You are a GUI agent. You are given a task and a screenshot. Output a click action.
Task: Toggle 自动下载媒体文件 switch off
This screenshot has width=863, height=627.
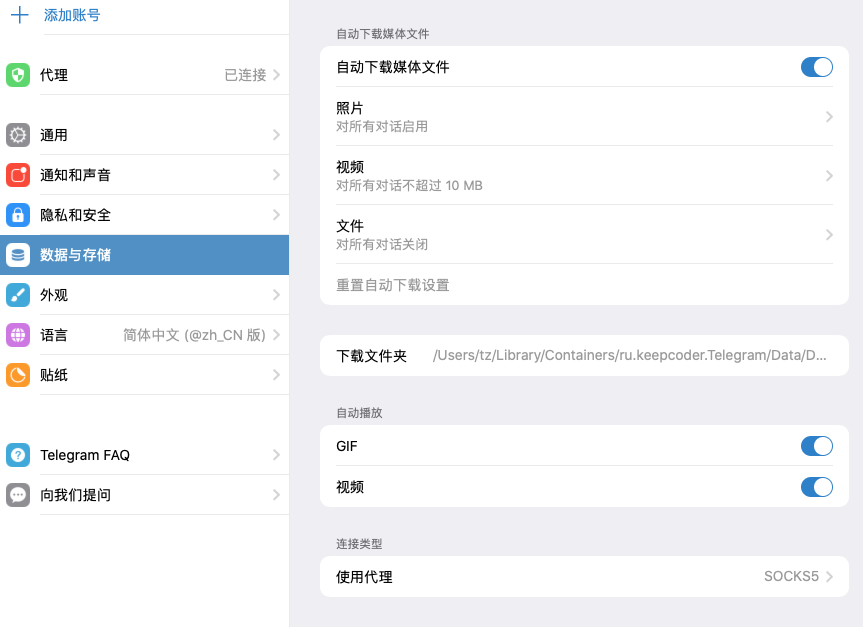pyautogui.click(x=816, y=67)
